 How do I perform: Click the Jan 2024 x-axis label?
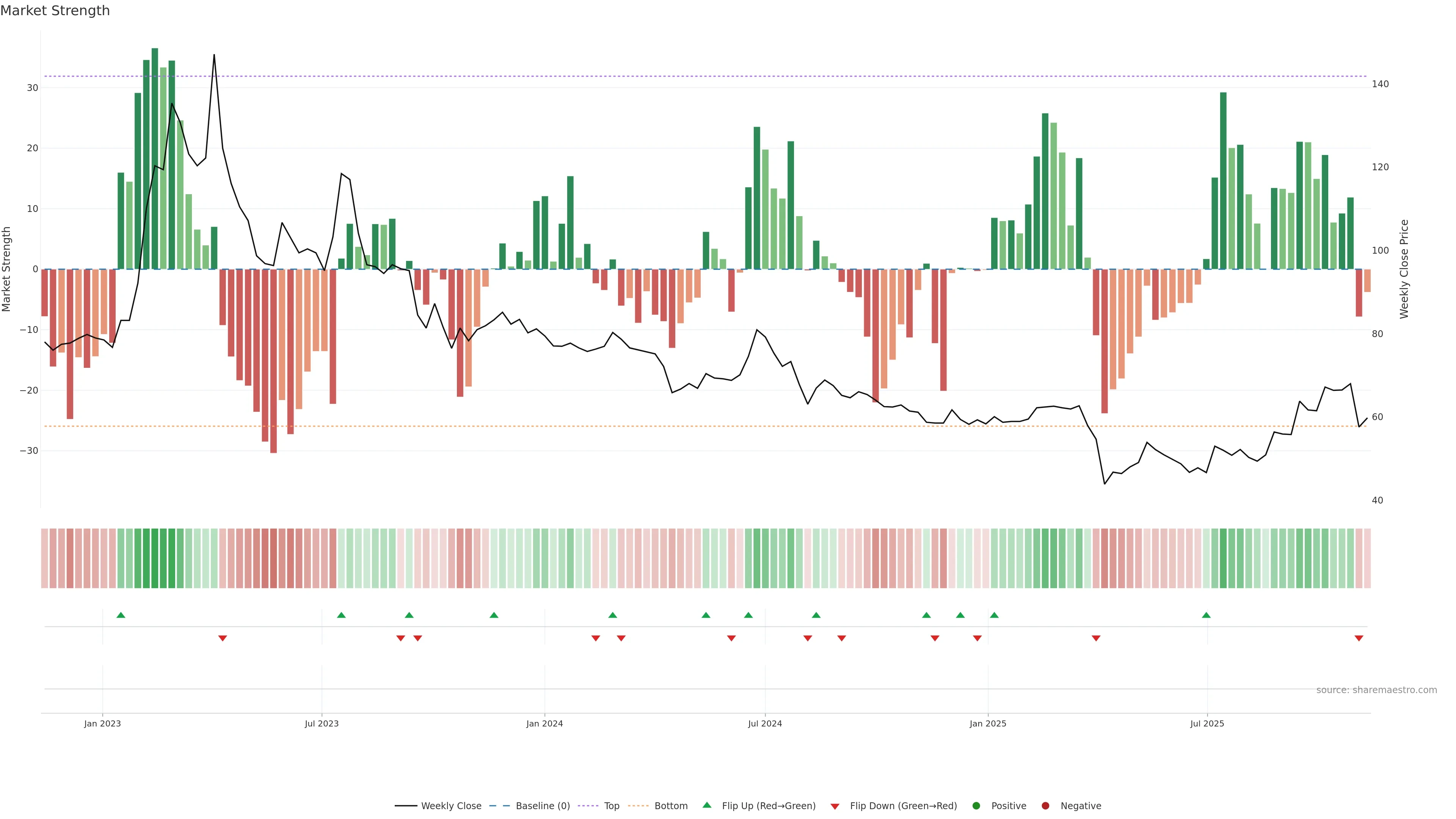(x=544, y=723)
